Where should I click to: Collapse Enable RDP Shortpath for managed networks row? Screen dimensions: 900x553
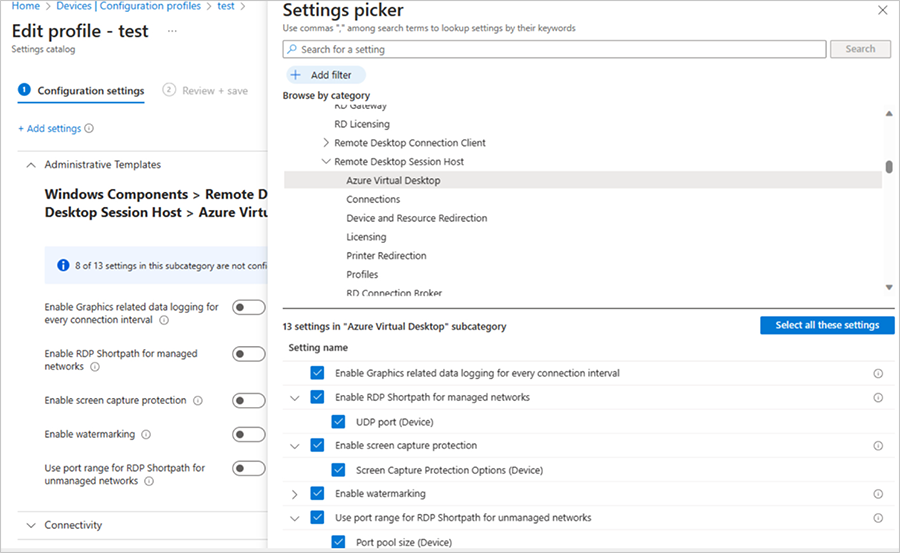294,398
